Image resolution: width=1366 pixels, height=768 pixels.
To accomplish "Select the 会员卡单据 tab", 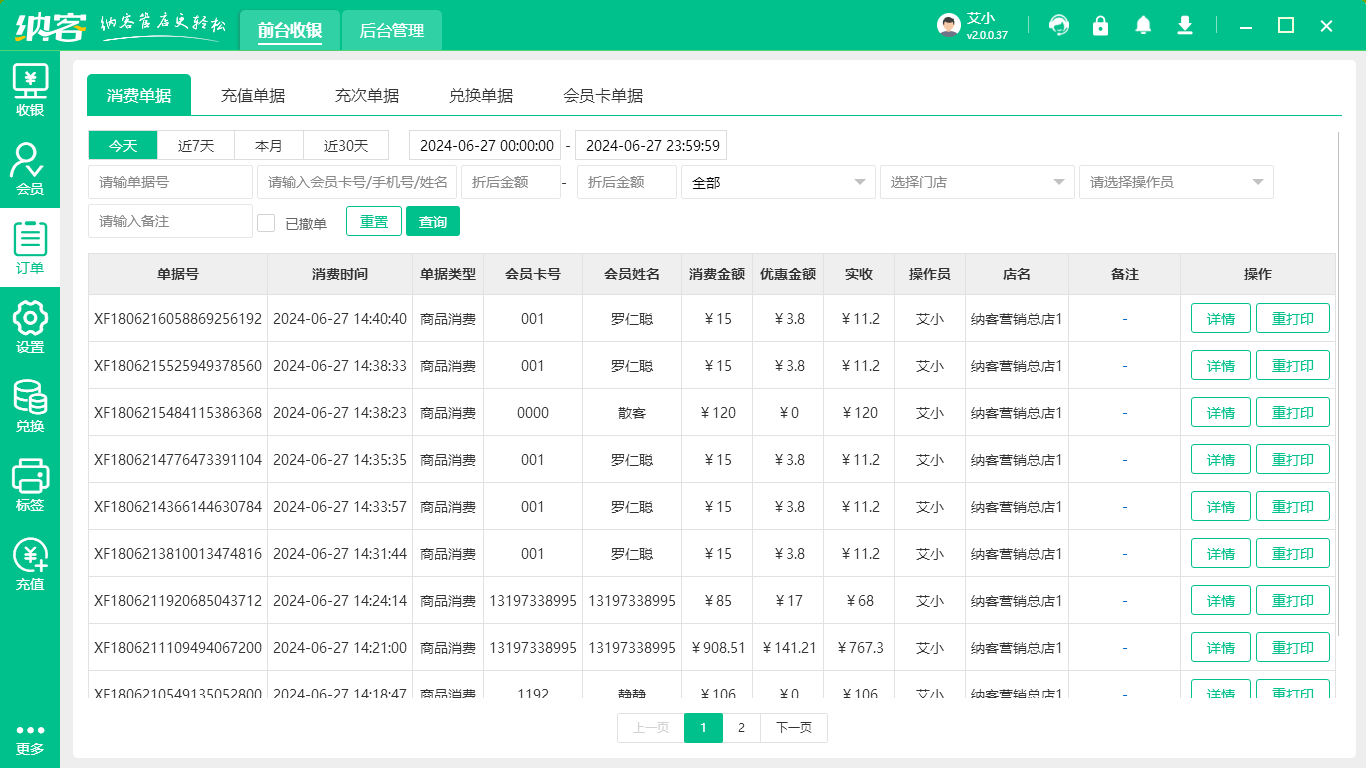I will (603, 96).
